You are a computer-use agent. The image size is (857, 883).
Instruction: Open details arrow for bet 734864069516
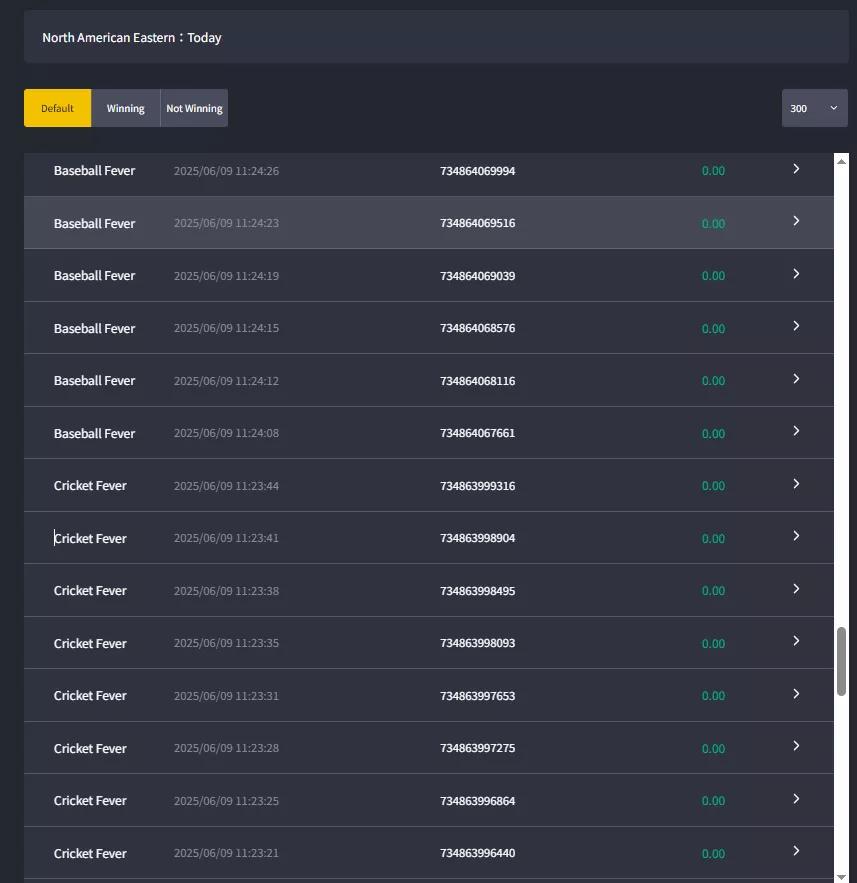796,221
